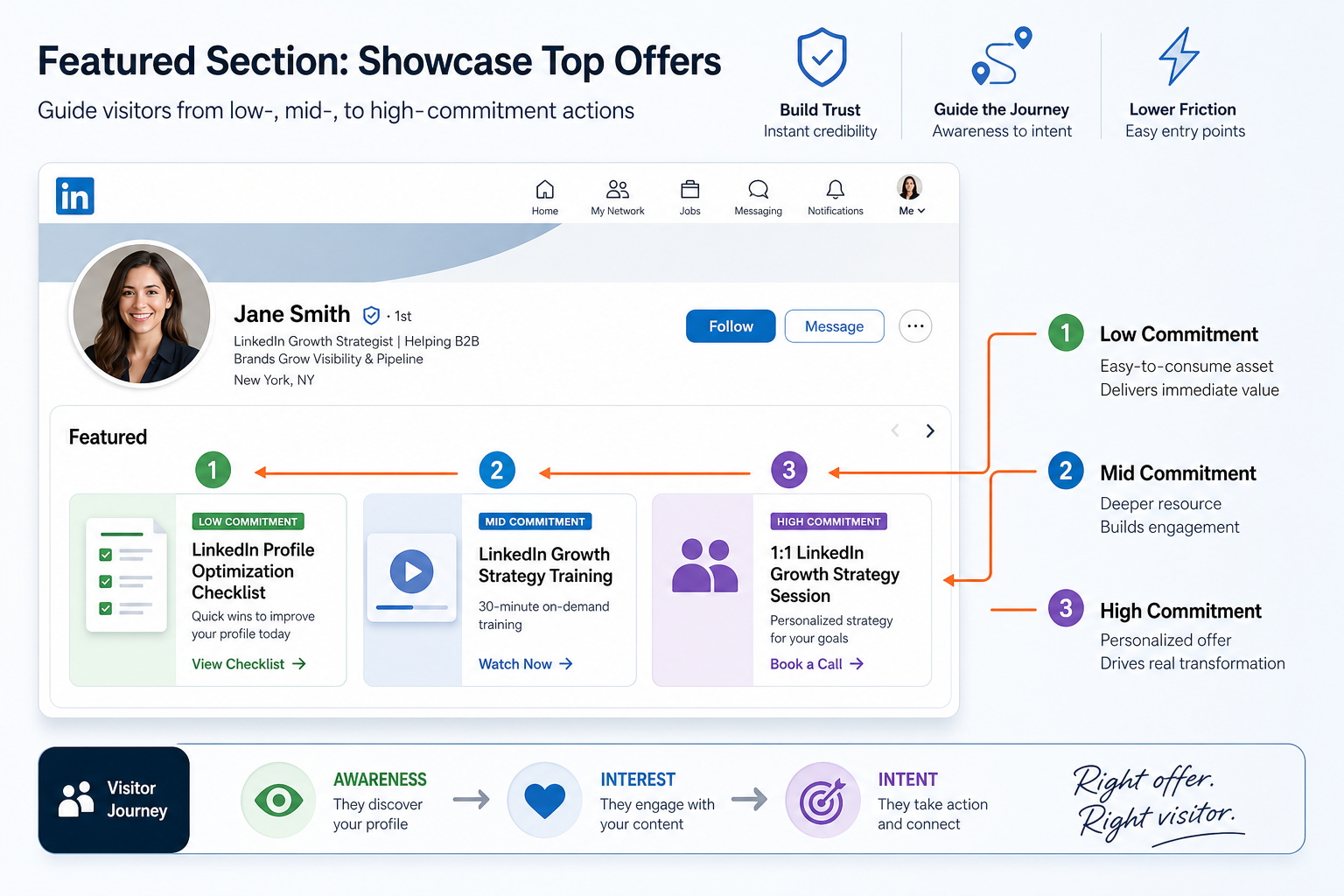Click the Visitor Journey people icon
The width and height of the screenshot is (1344, 896).
pos(76,799)
